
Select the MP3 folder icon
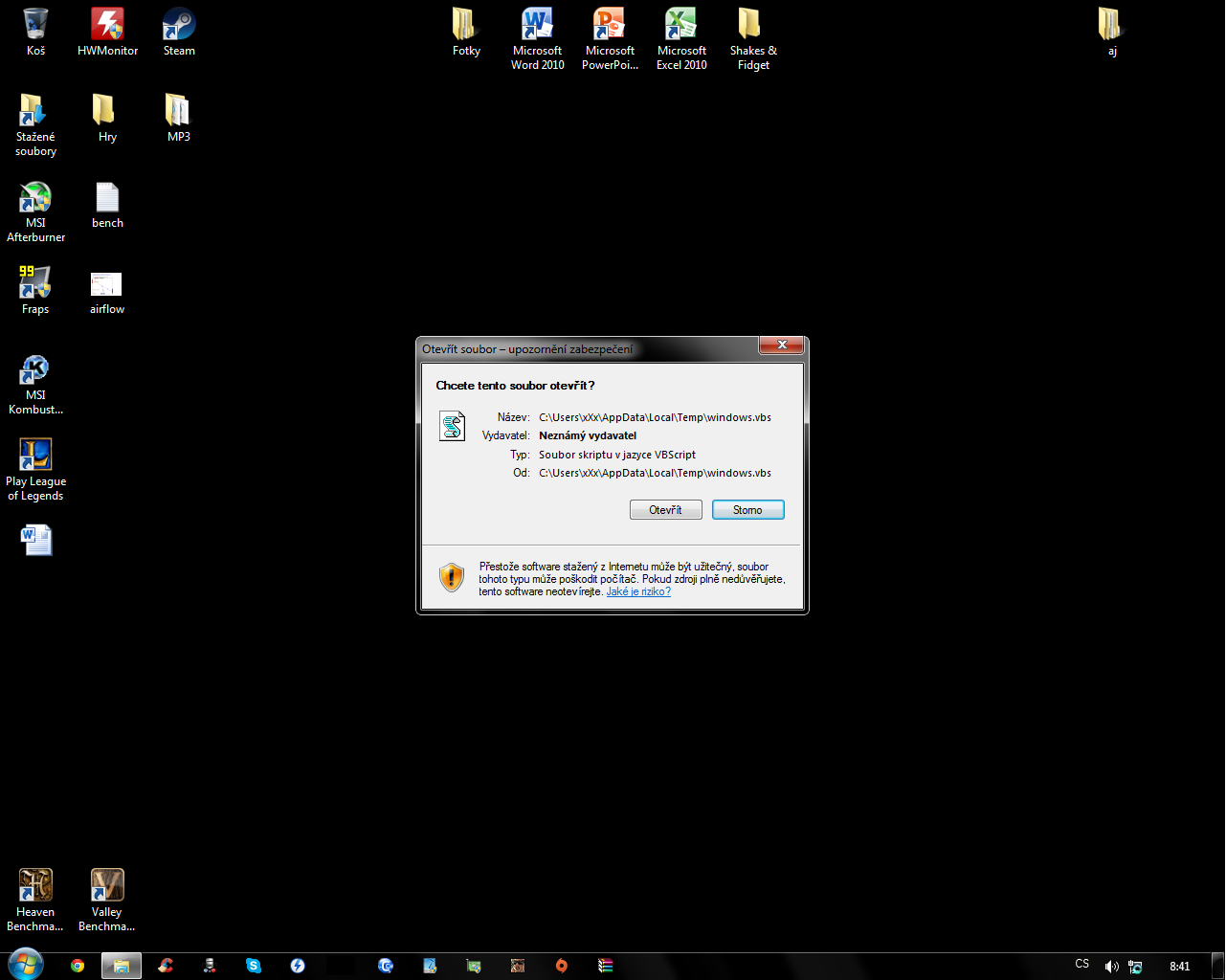[x=179, y=119]
